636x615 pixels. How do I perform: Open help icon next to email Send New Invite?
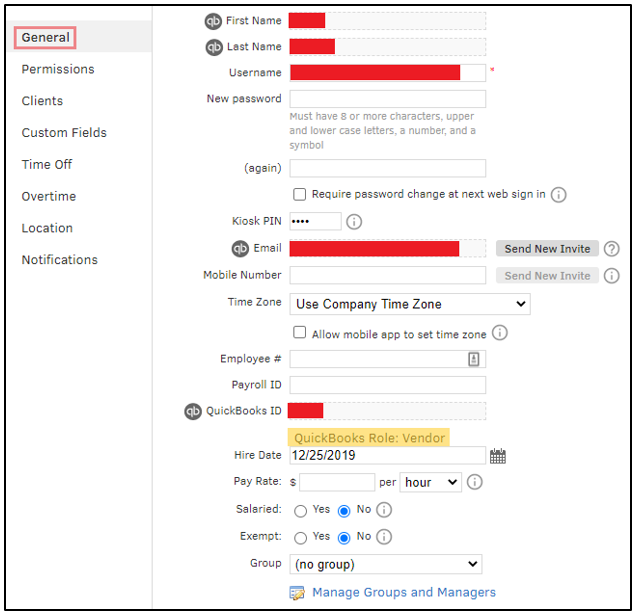pos(612,249)
